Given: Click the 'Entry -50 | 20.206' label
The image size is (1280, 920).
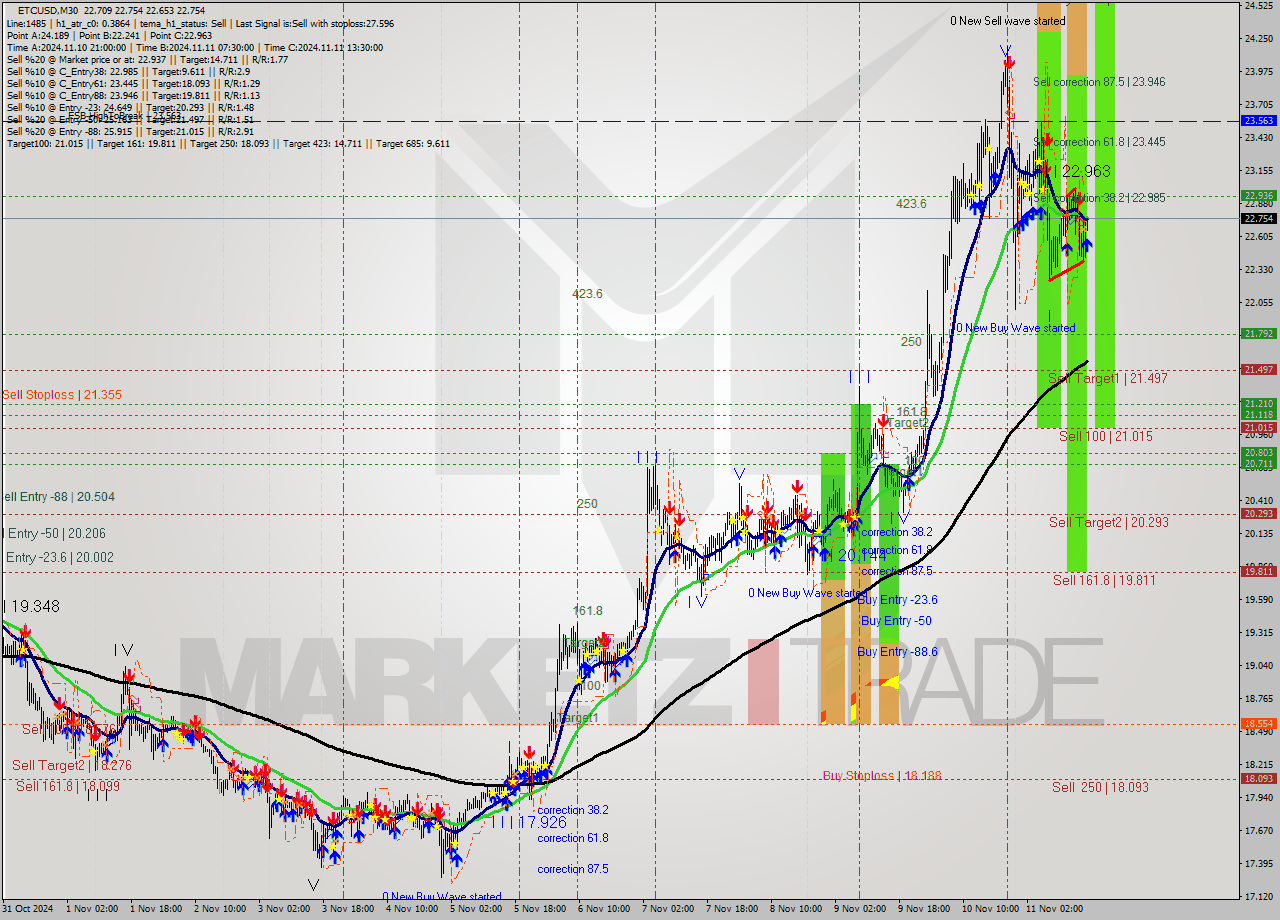Looking at the screenshot, I should (x=56, y=534).
